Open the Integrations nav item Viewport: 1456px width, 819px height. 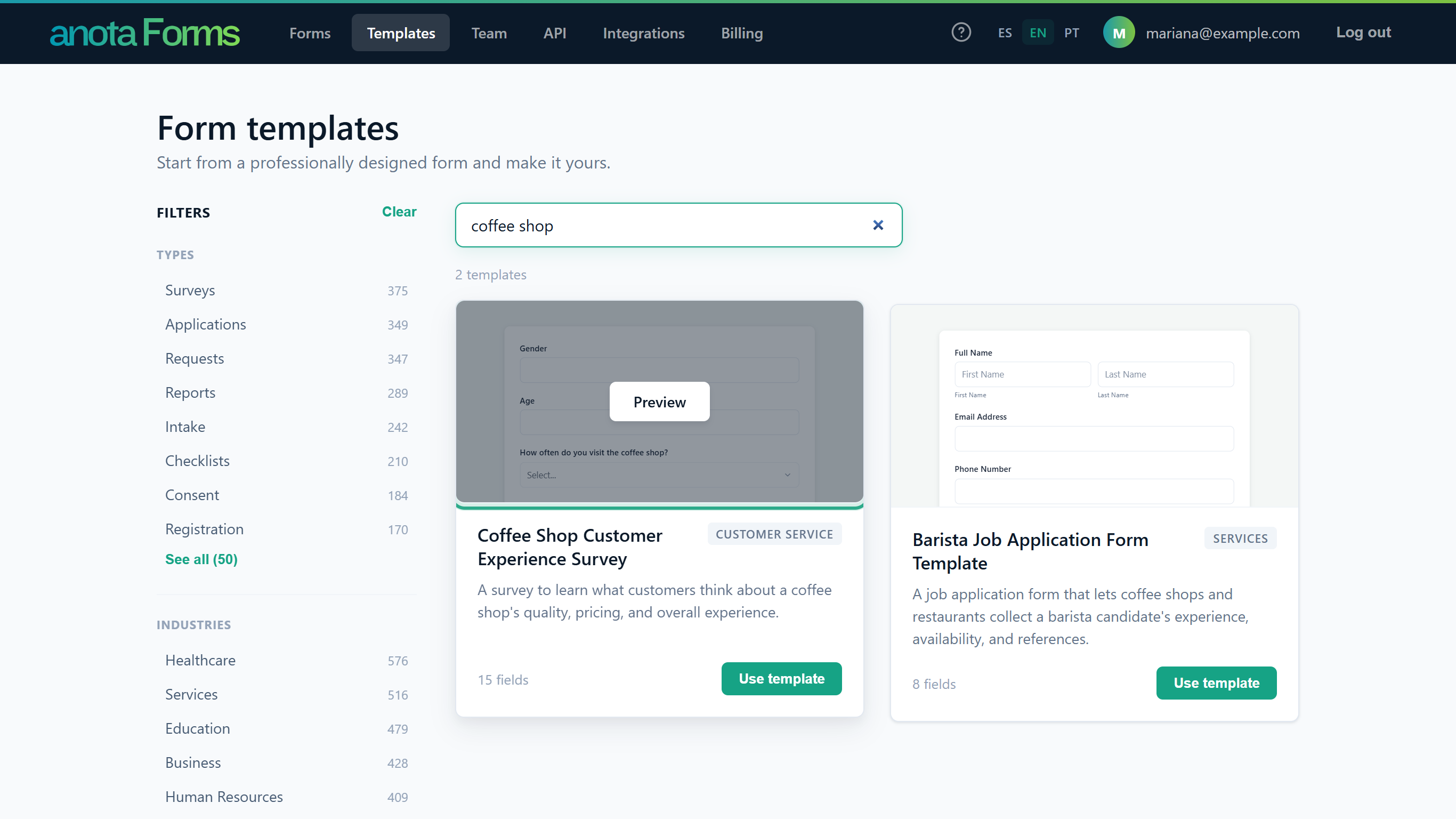click(x=643, y=33)
